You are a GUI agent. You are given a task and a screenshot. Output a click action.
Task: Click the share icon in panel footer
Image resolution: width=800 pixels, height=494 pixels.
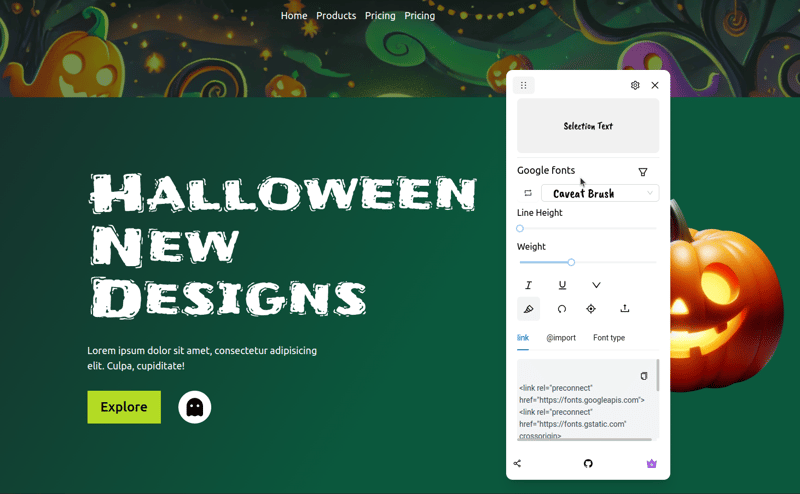pyautogui.click(x=517, y=463)
